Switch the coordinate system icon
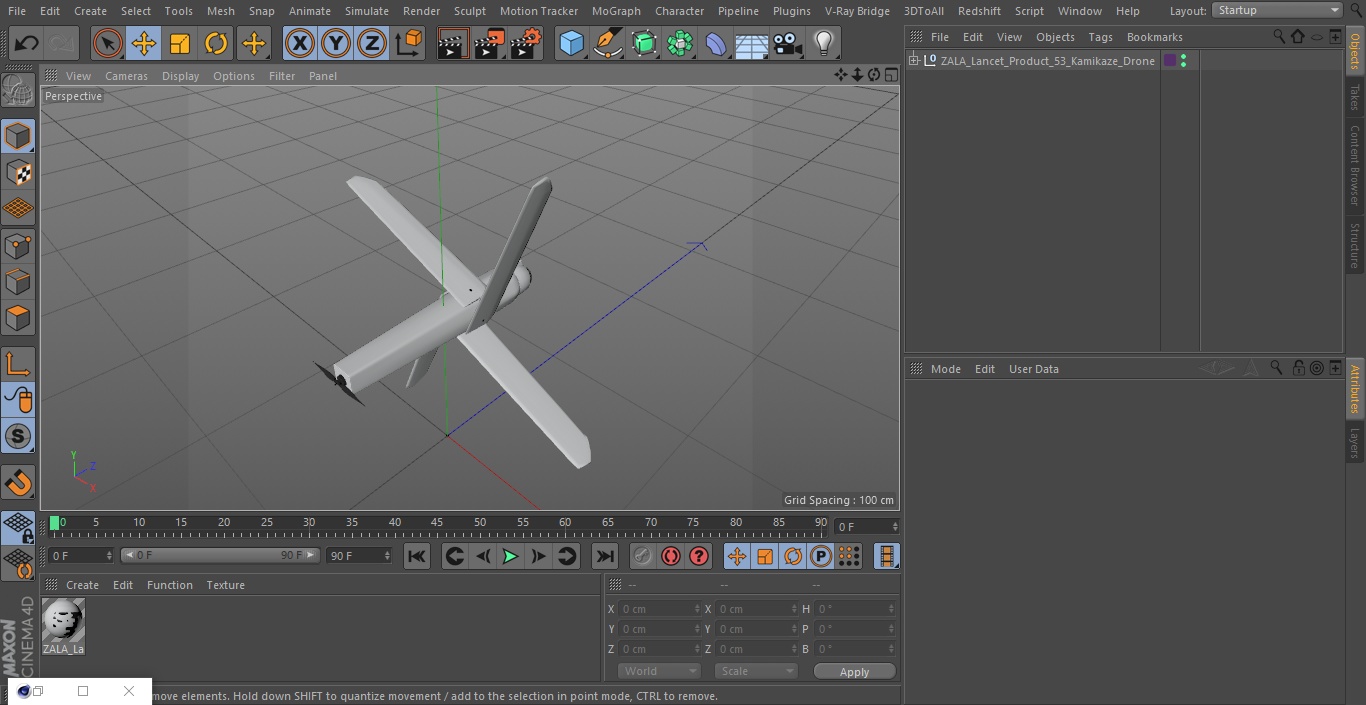This screenshot has width=1366, height=705. pos(409,43)
